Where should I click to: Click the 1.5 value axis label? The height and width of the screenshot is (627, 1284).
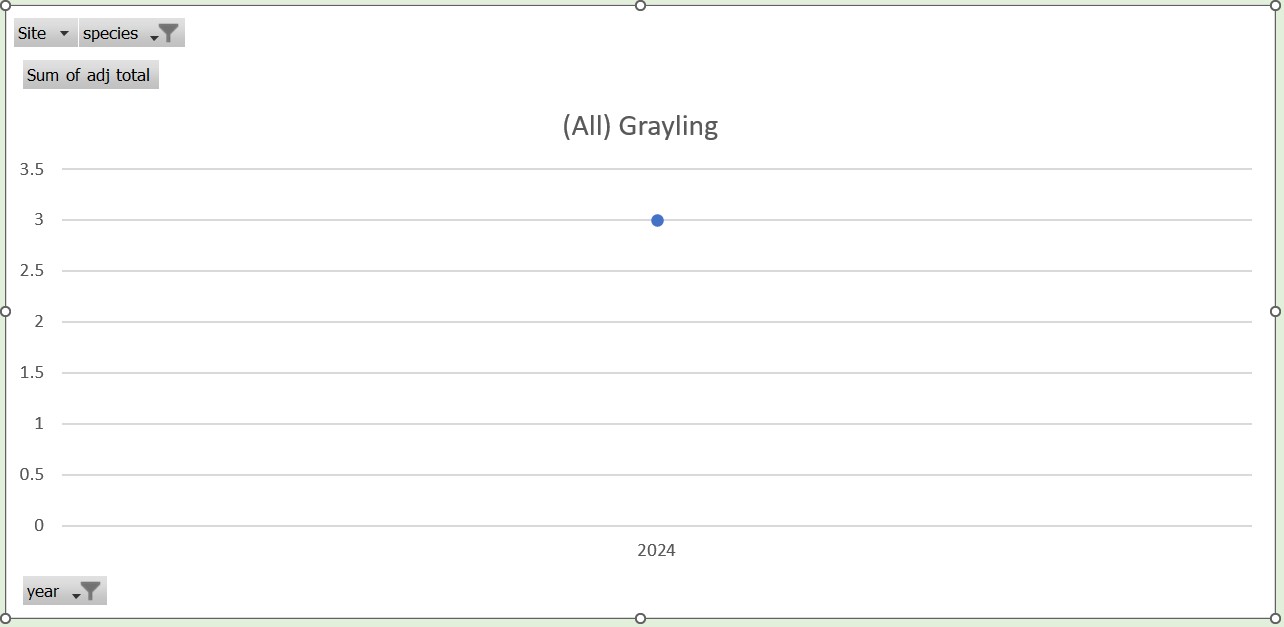(32, 373)
